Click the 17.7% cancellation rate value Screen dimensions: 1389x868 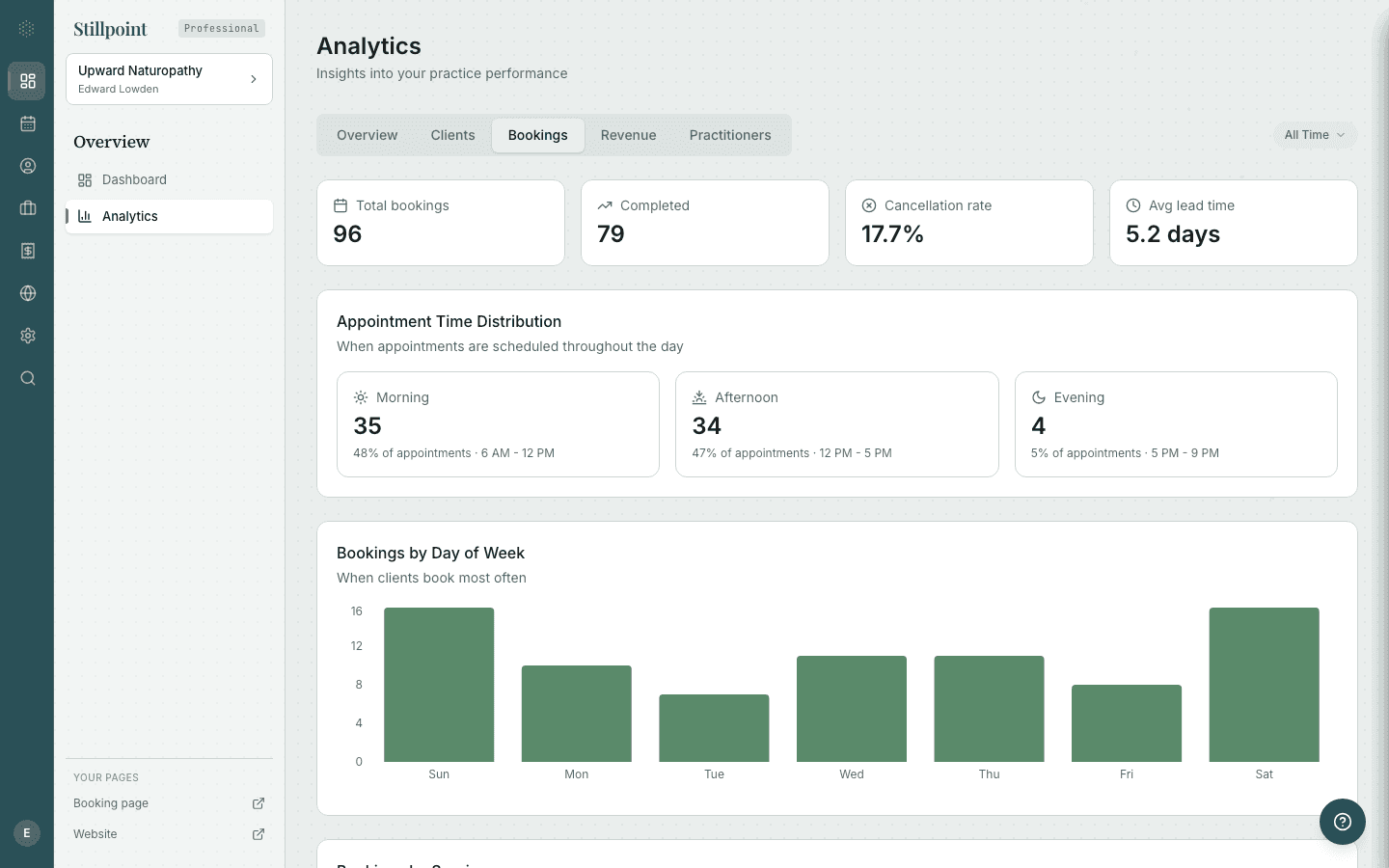tap(892, 234)
